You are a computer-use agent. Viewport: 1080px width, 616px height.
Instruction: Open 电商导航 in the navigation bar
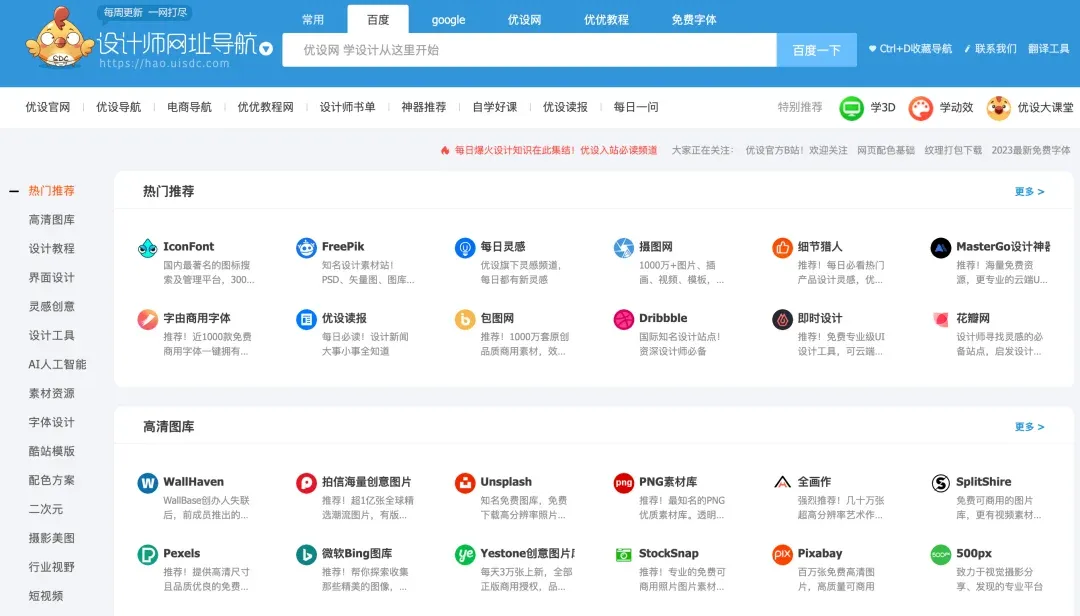tap(189, 107)
